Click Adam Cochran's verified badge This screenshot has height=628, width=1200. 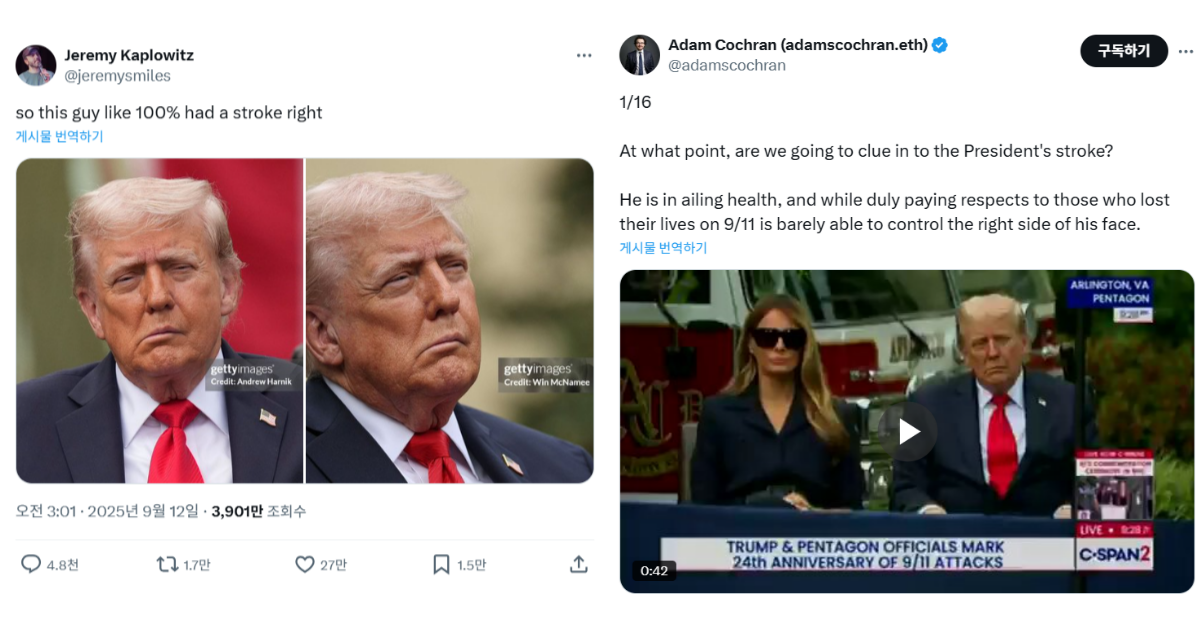coord(940,45)
